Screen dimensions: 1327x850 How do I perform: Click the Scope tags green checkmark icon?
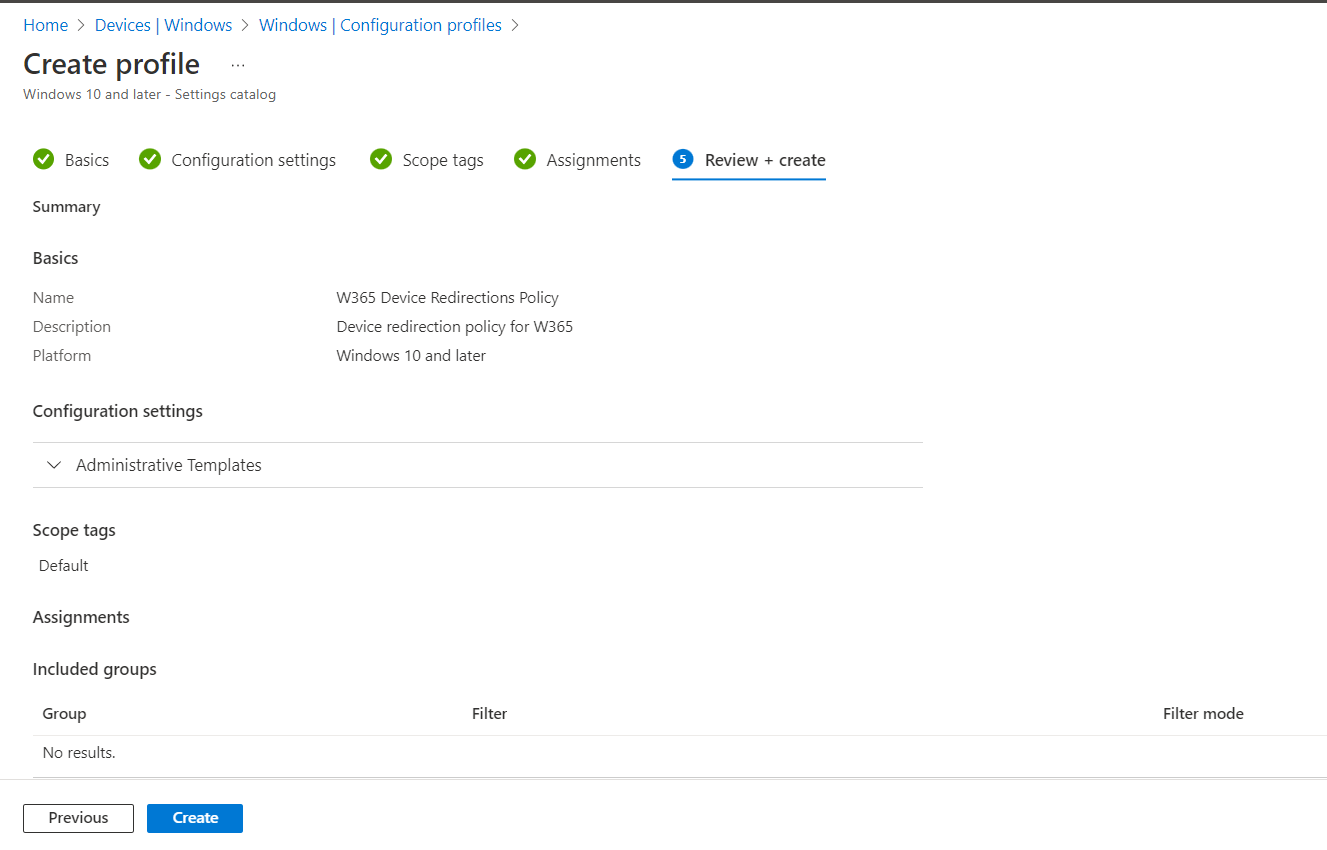click(381, 159)
